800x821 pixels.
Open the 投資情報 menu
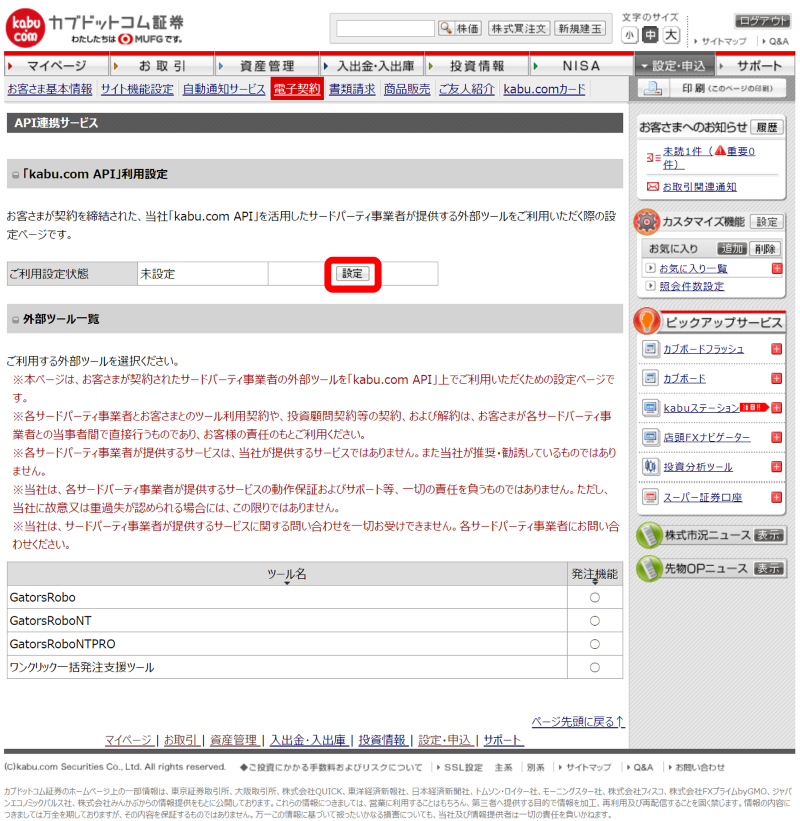coord(477,66)
